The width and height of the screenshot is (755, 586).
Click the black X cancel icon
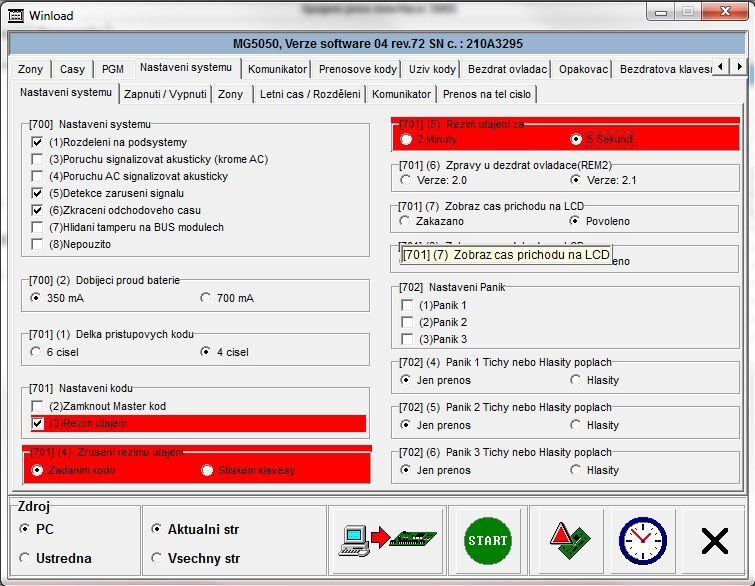pyautogui.click(x=714, y=541)
